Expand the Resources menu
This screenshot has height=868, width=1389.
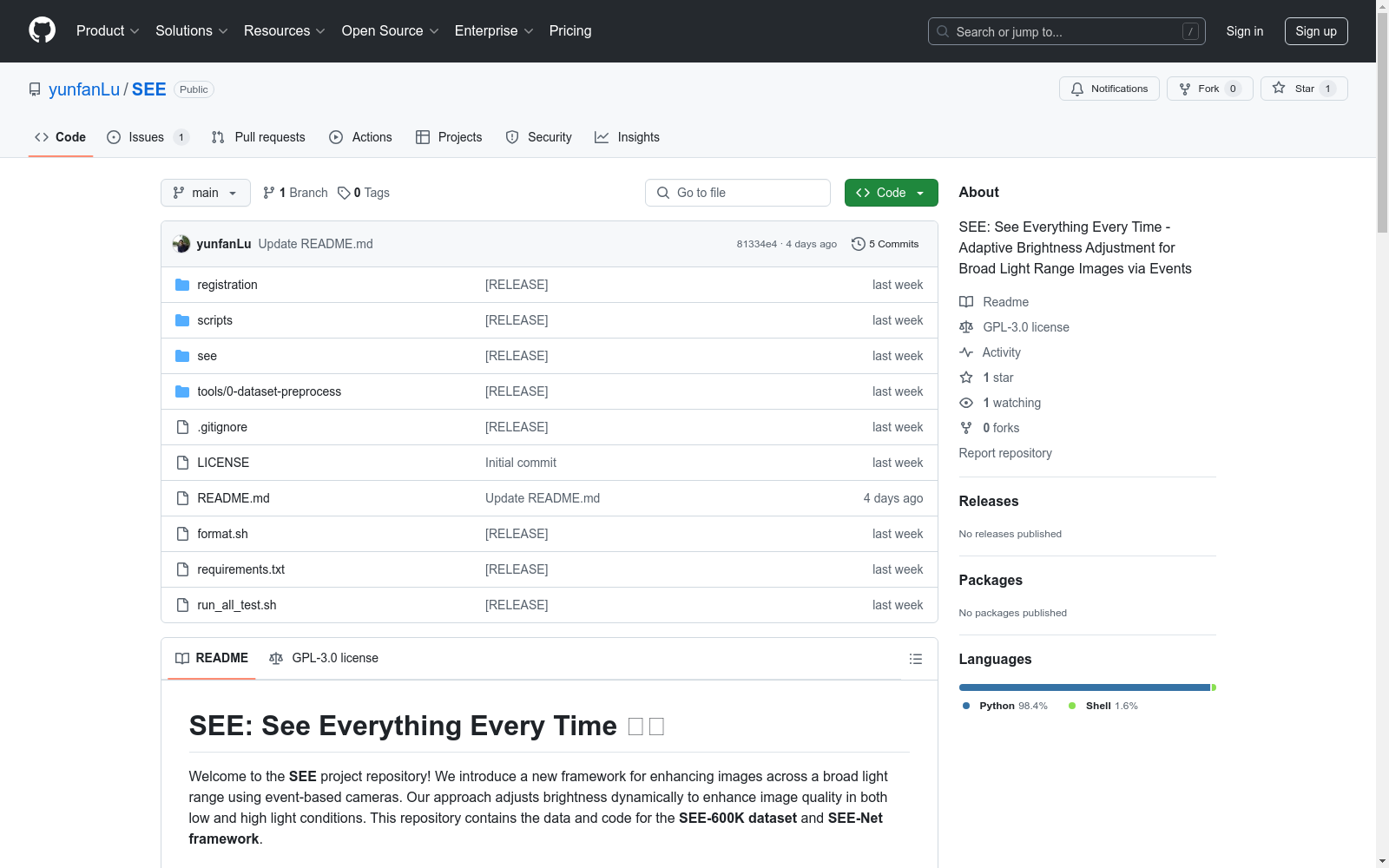(x=285, y=31)
